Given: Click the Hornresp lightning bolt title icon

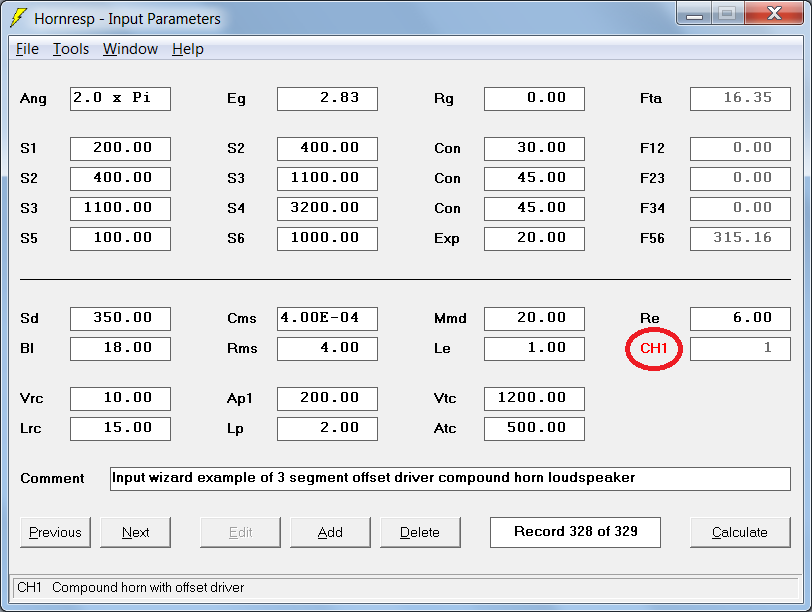Looking at the screenshot, I should tap(18, 18).
